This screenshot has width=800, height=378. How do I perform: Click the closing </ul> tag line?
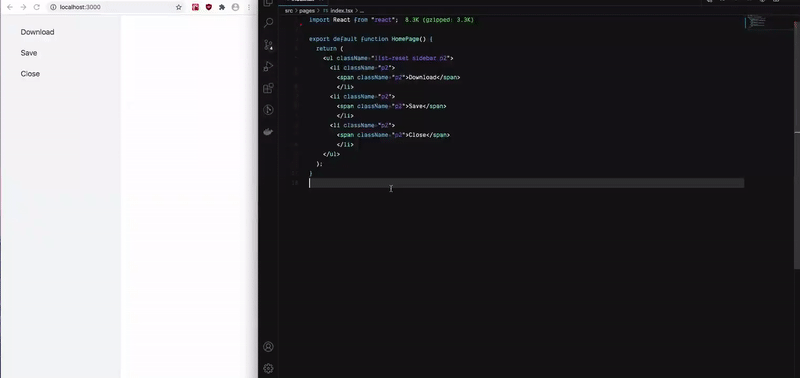pyautogui.click(x=331, y=154)
